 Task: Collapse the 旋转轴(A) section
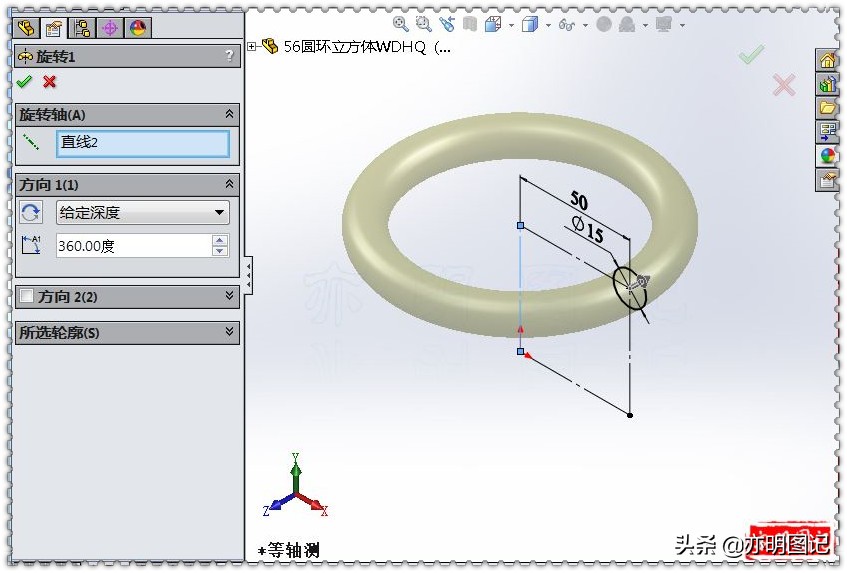(x=230, y=114)
